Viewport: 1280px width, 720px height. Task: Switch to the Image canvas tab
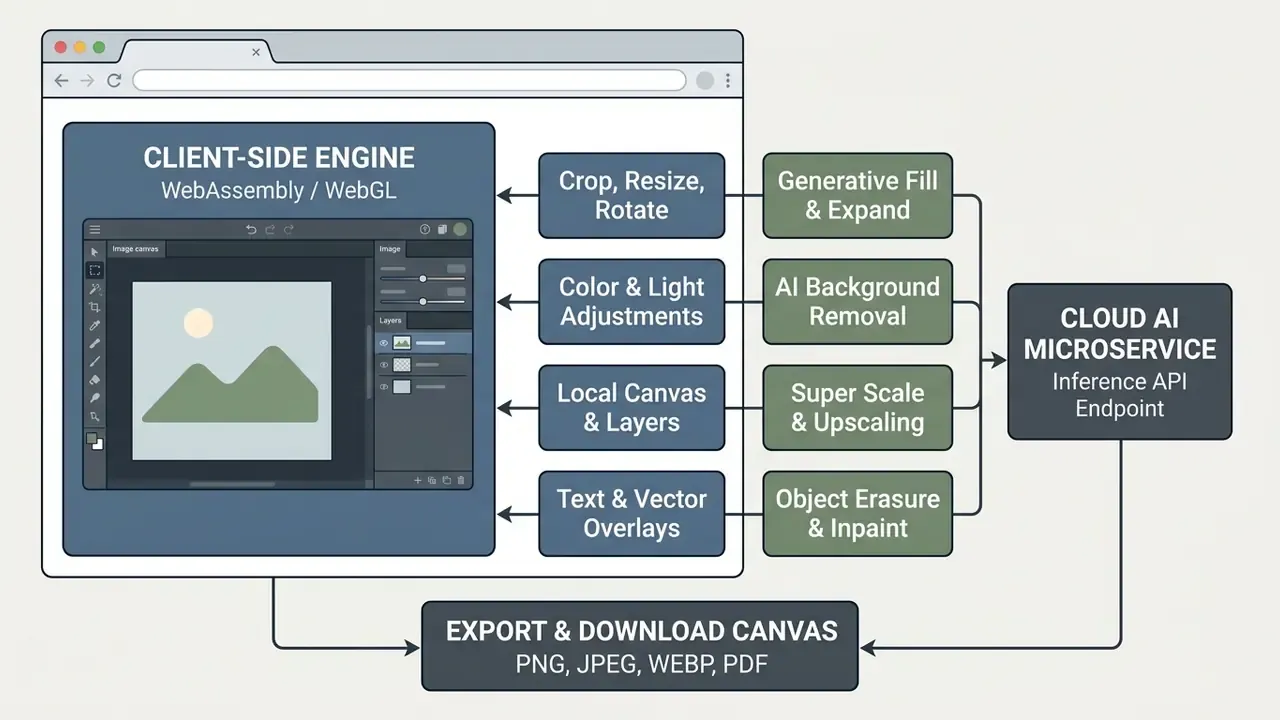tap(136, 249)
